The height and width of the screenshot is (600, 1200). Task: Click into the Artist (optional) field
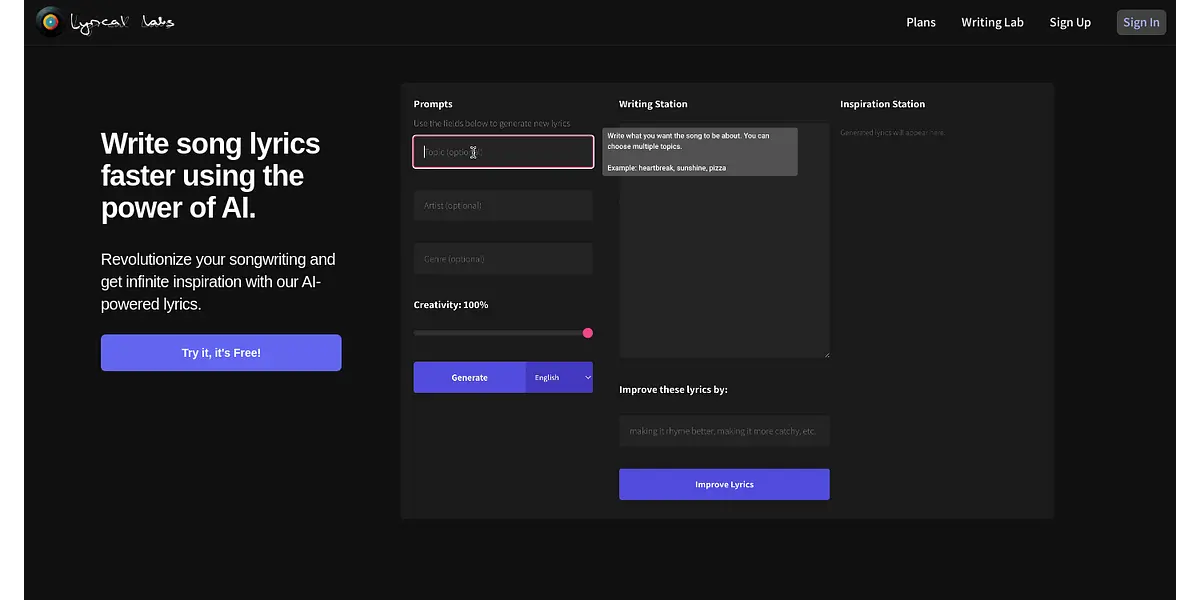(503, 206)
